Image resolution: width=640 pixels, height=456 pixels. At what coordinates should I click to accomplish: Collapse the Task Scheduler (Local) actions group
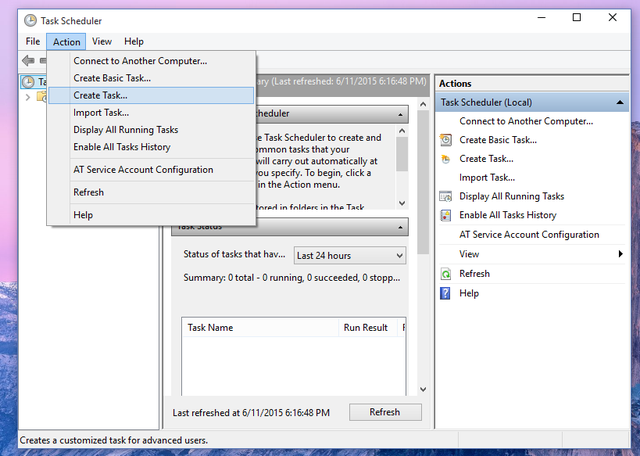point(620,102)
